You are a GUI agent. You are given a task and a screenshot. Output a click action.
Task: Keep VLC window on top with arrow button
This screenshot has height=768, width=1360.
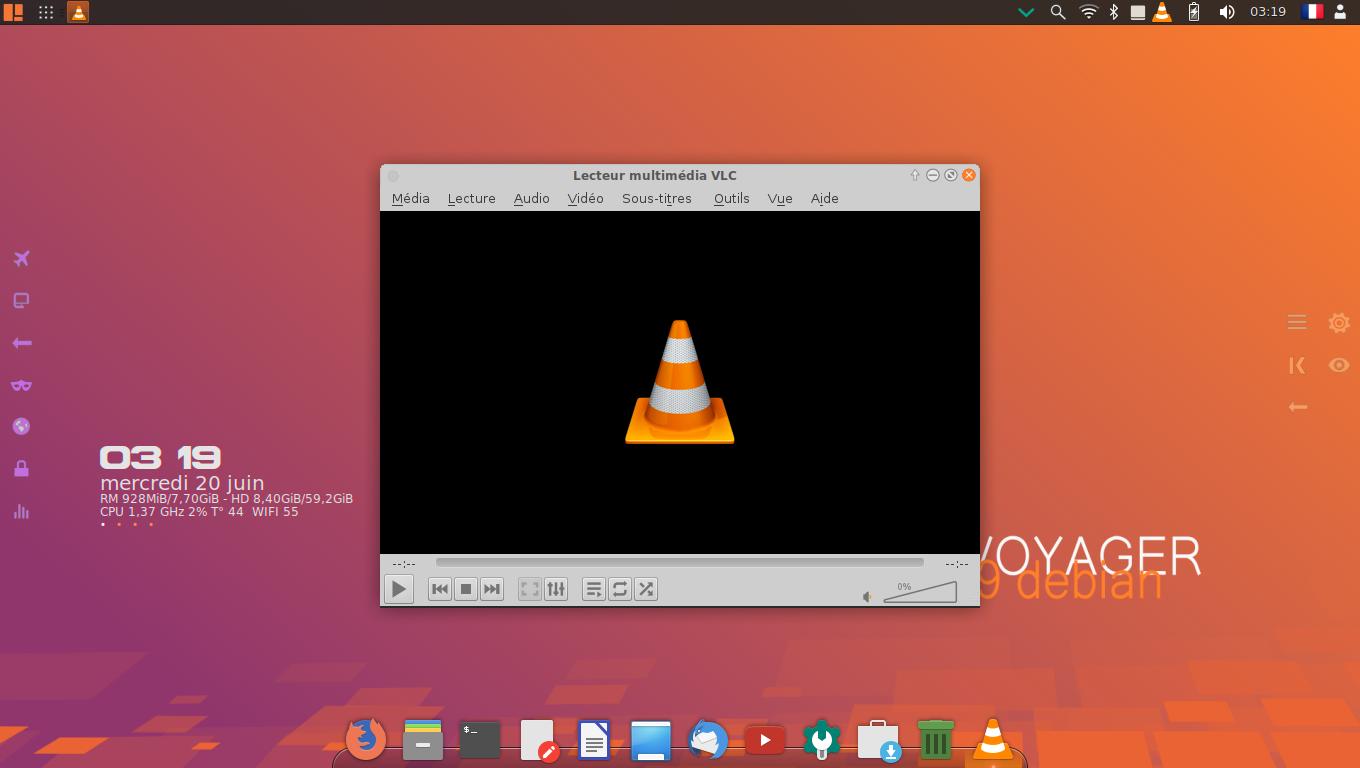[x=914, y=175]
